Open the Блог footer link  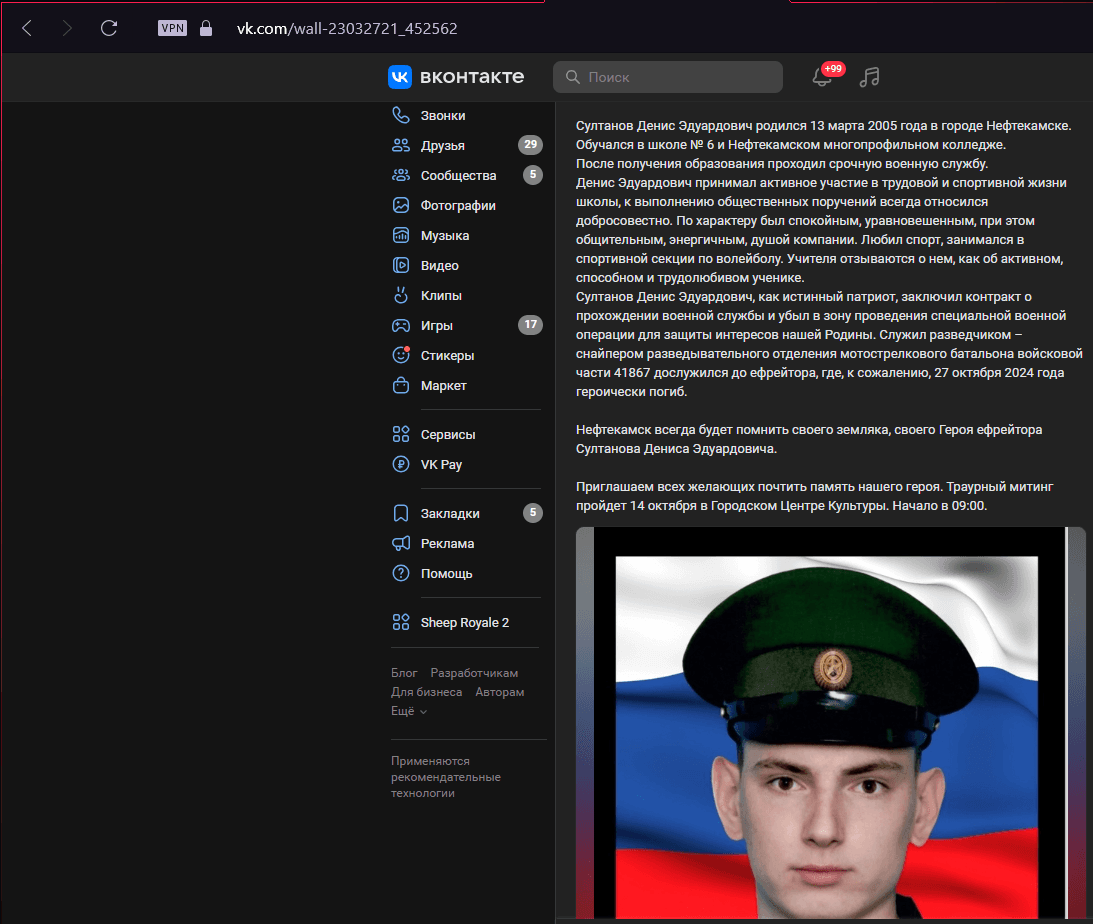pos(404,673)
